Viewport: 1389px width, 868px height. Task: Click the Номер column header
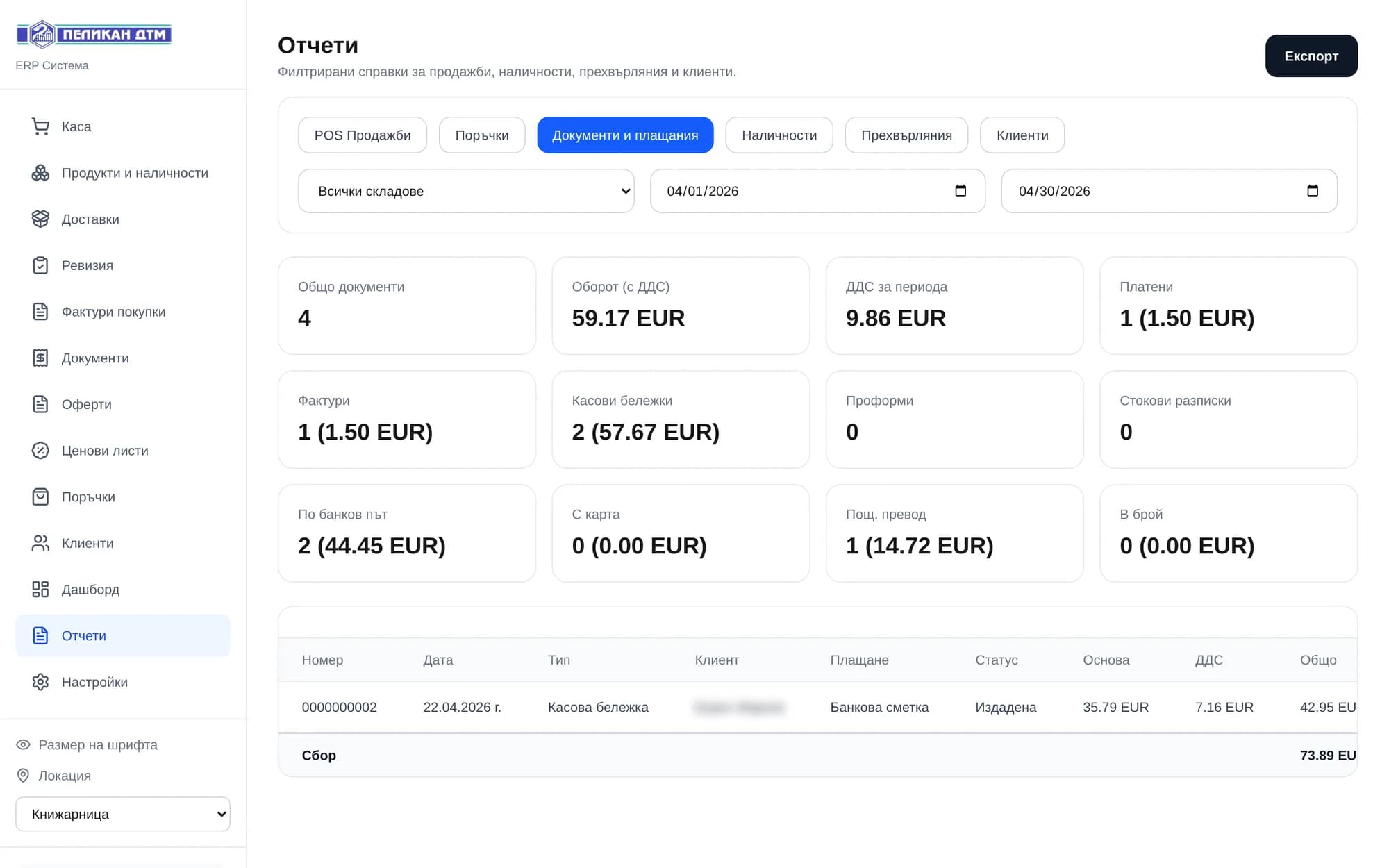point(322,660)
